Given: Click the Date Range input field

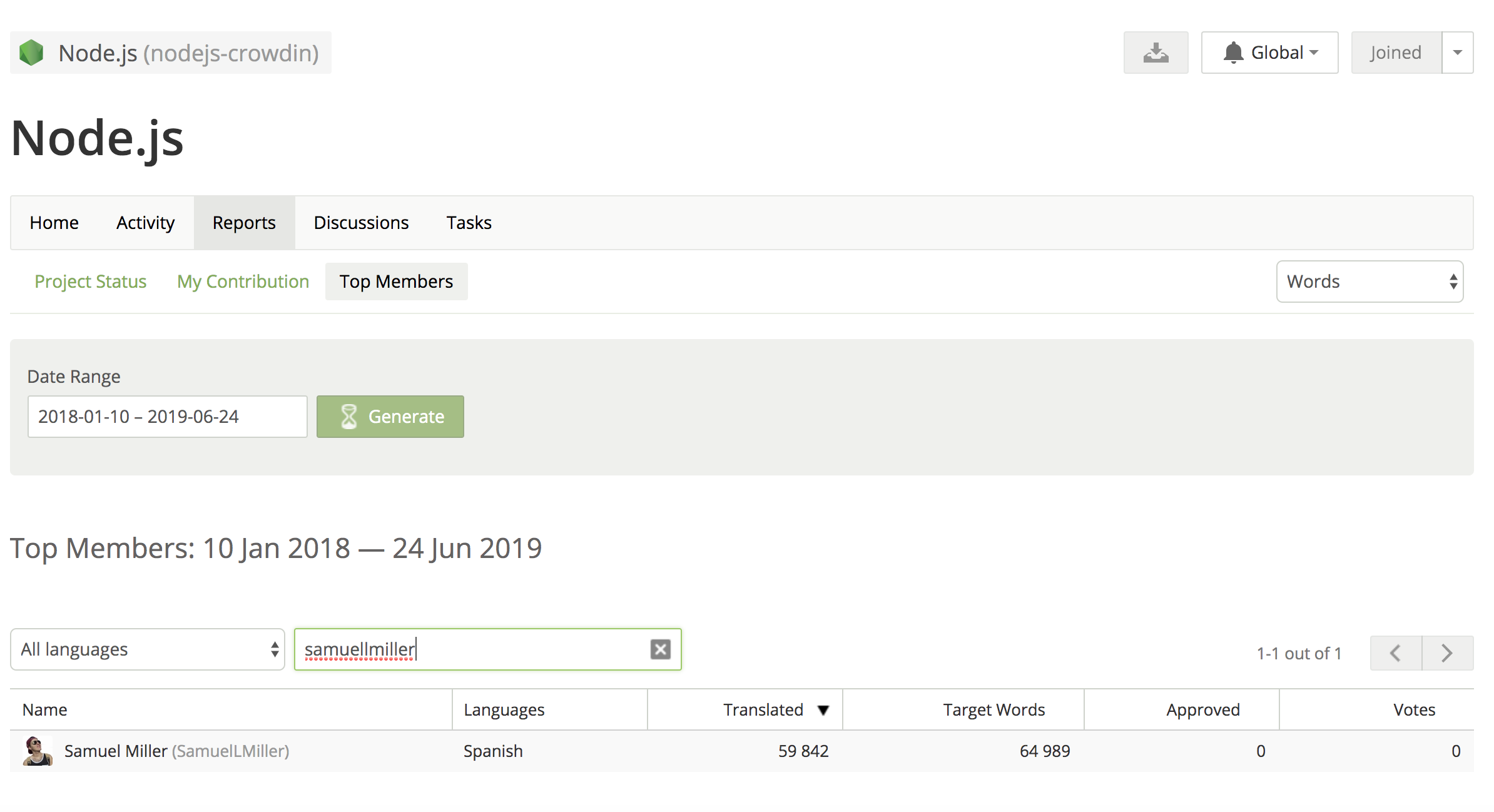Looking at the screenshot, I should coord(167,417).
